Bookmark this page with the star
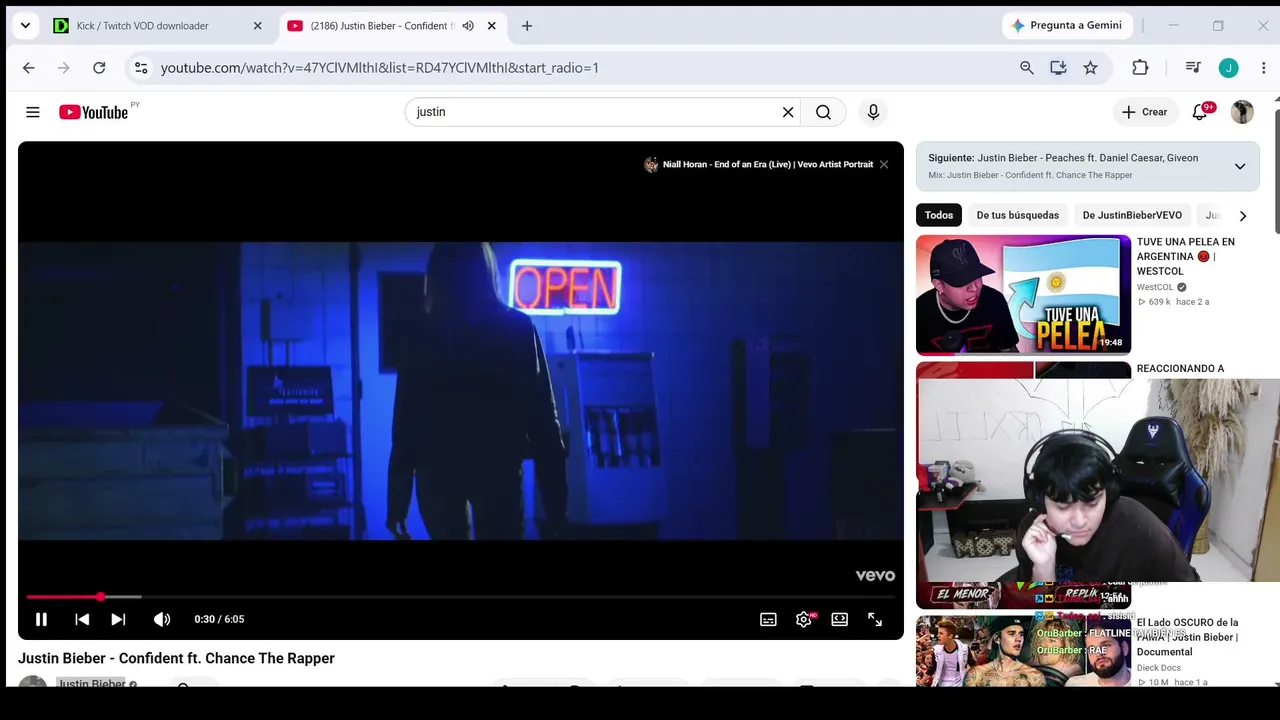The image size is (1280, 720). 1090,68
